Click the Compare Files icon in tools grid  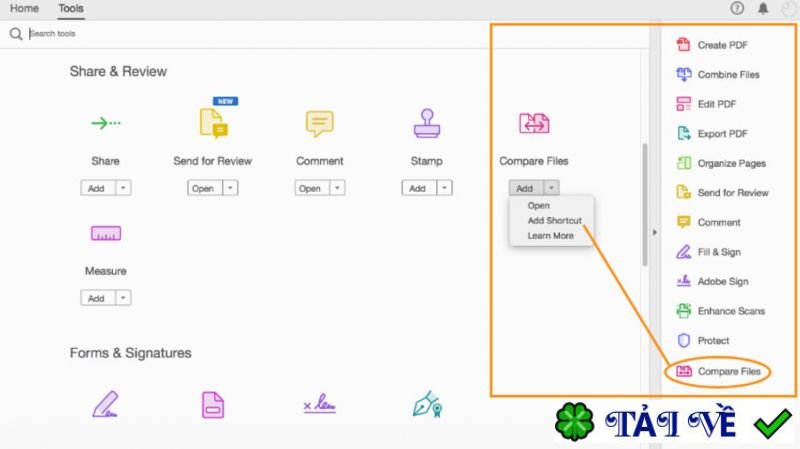[x=534, y=123]
